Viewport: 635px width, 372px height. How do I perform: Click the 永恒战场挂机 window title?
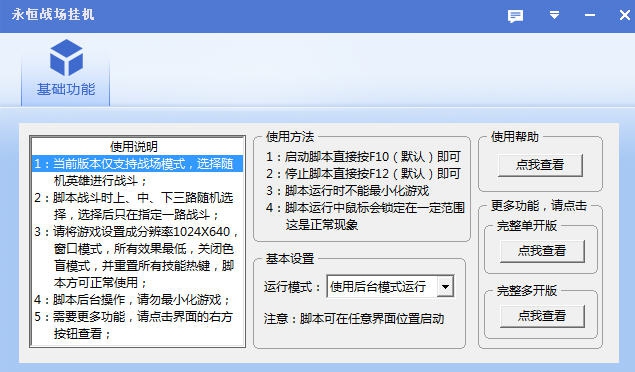[x=53, y=15]
